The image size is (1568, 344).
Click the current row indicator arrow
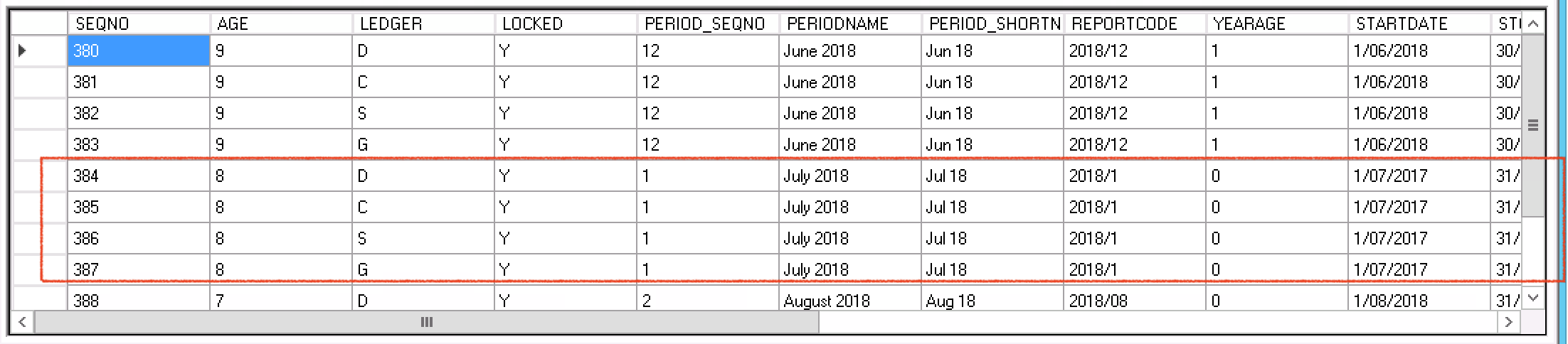pyautogui.click(x=23, y=50)
